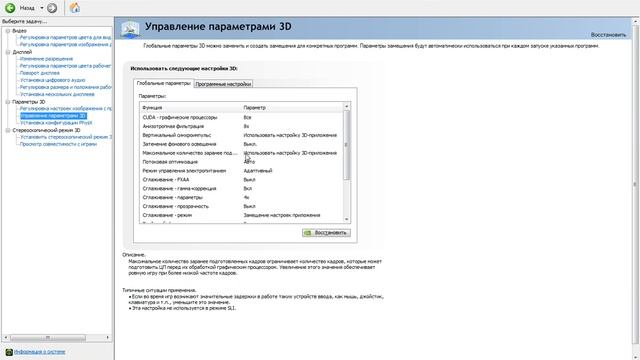
Task: Select the 'Вертикальный синхроимпульс' row
Action: click(x=242, y=135)
